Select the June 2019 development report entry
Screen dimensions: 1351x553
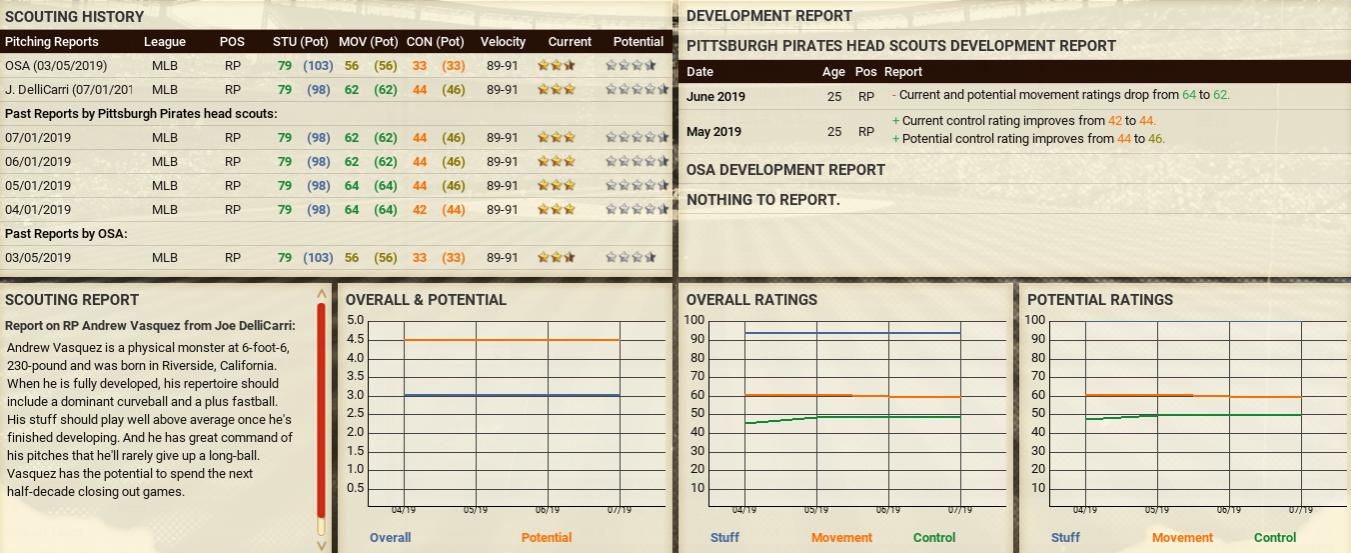point(715,96)
